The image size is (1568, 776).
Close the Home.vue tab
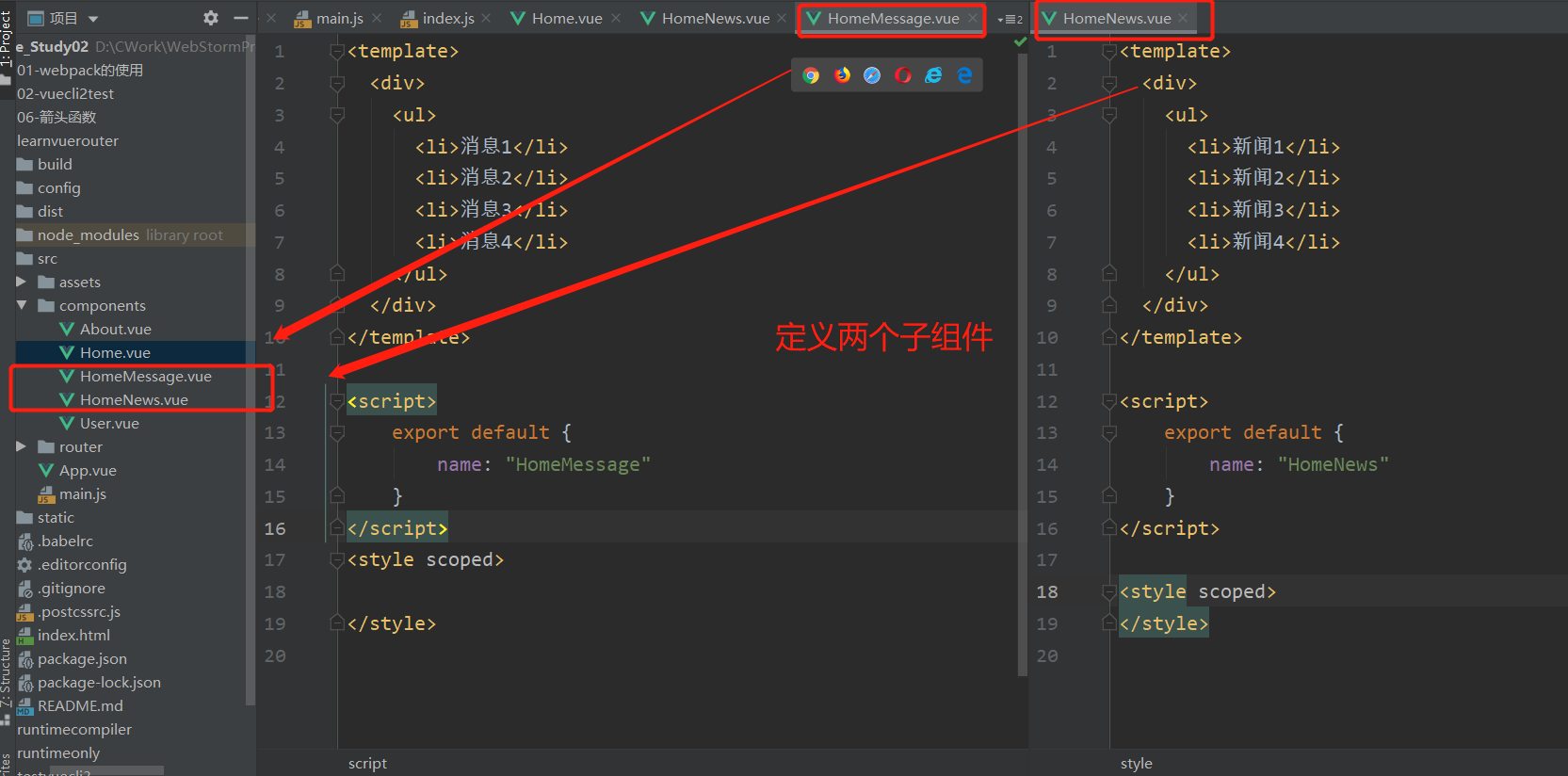click(x=616, y=18)
